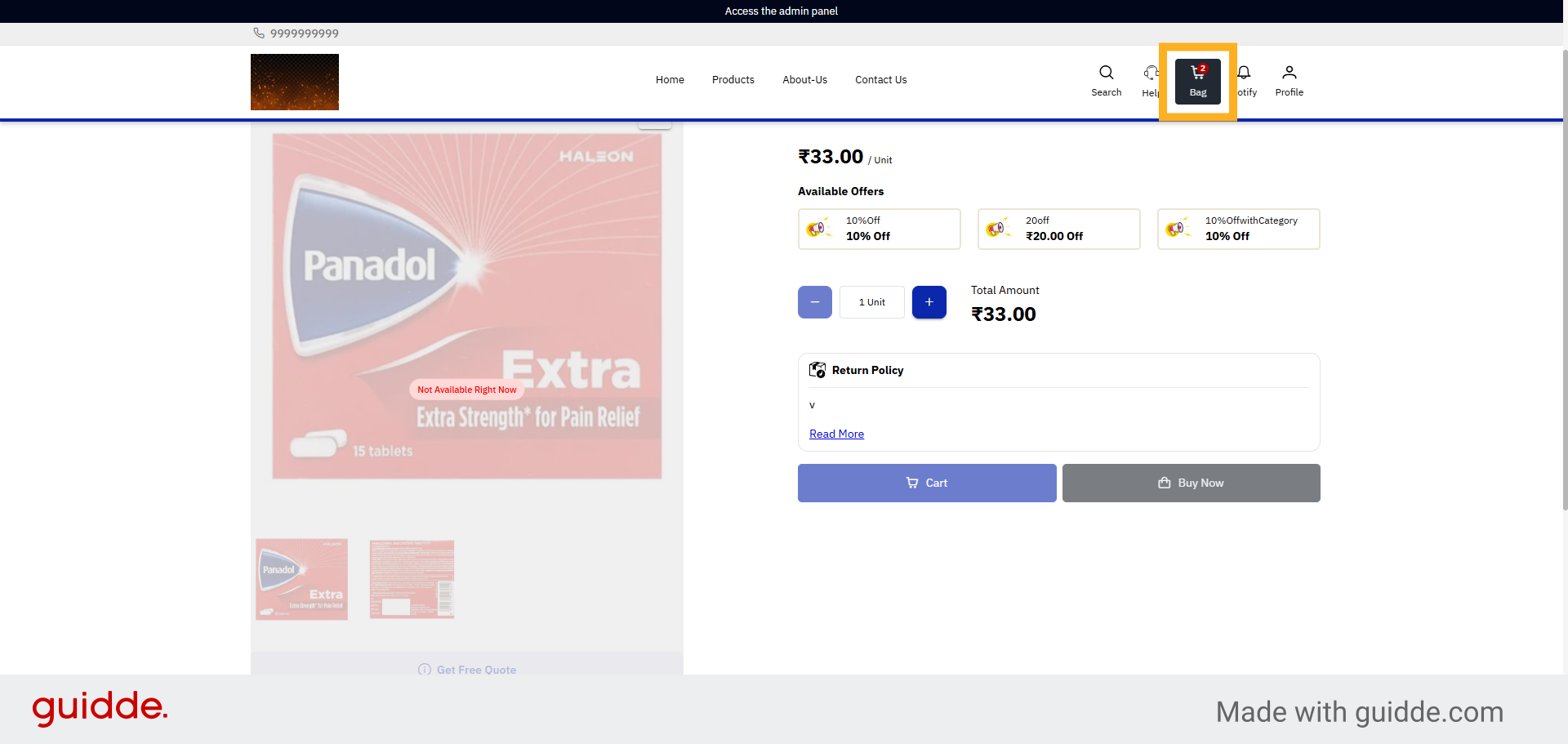Open the Bag with 2 items
The height and width of the screenshot is (744, 1568).
pyautogui.click(x=1197, y=81)
